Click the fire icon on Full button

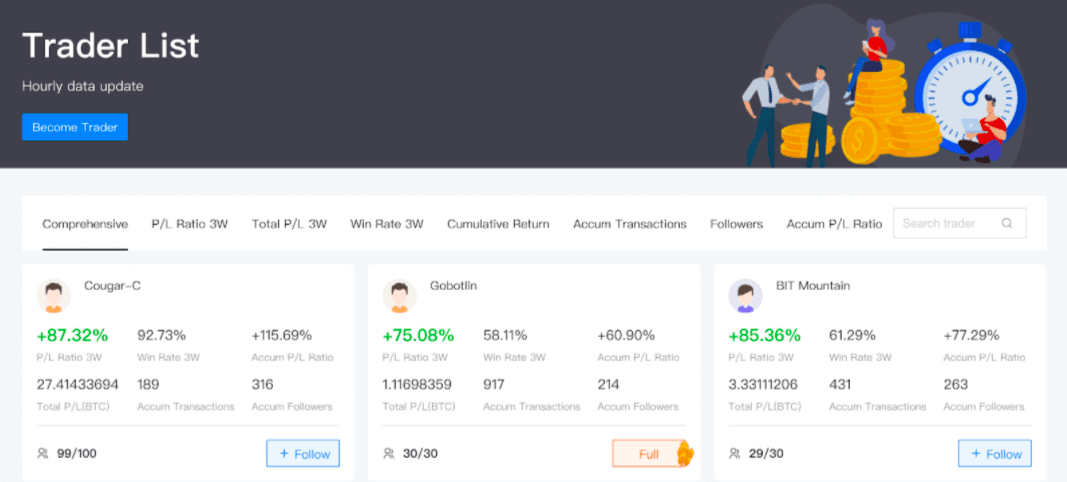[685, 454]
